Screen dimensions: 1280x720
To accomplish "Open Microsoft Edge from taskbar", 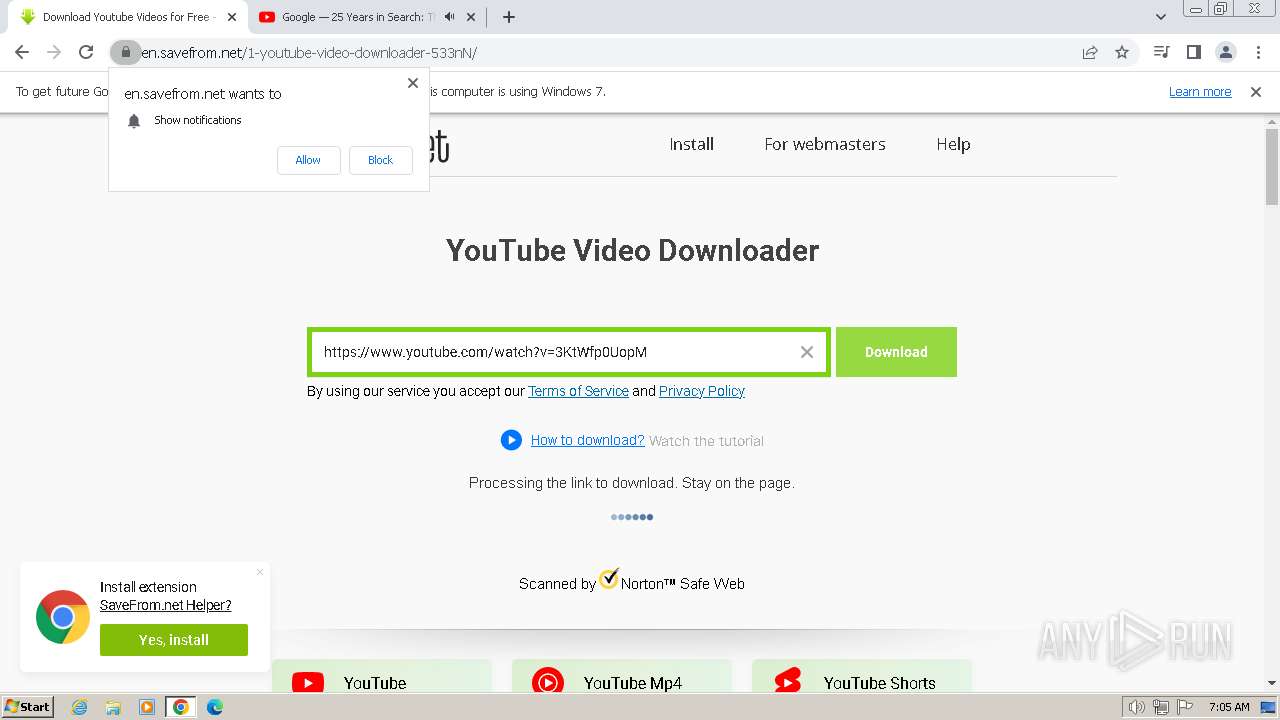I will 215,707.
